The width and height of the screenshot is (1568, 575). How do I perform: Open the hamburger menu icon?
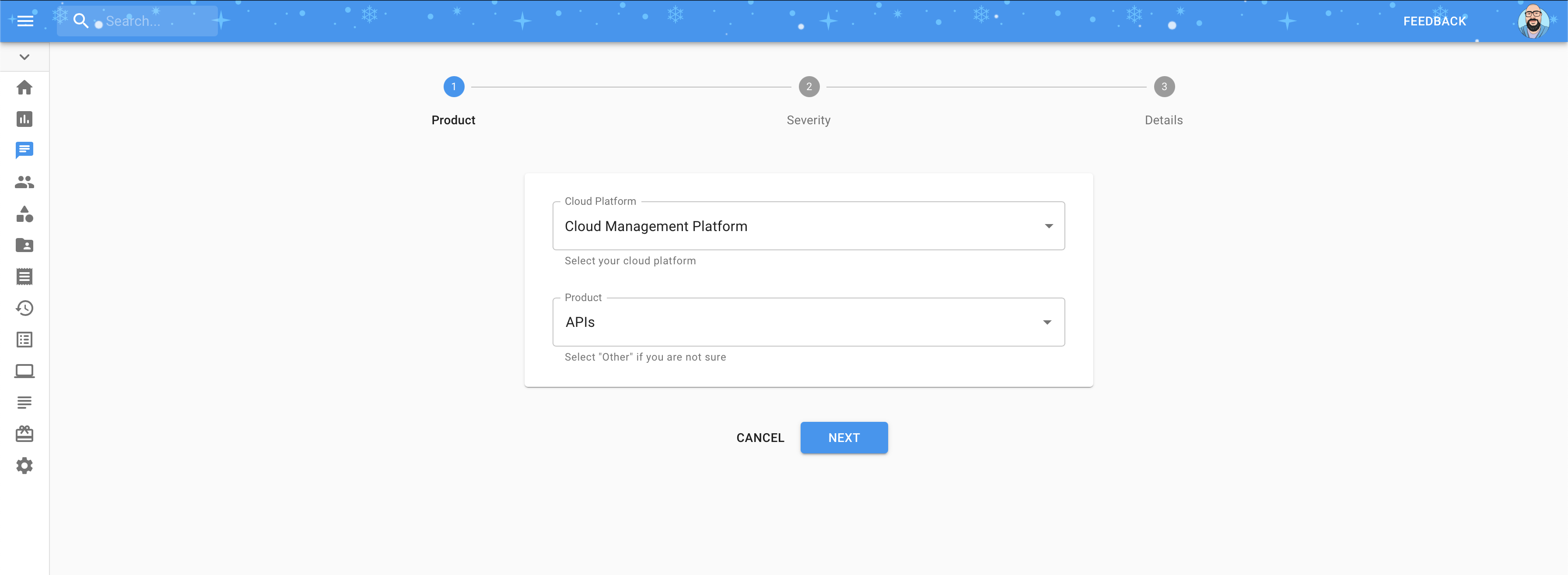pos(24,21)
